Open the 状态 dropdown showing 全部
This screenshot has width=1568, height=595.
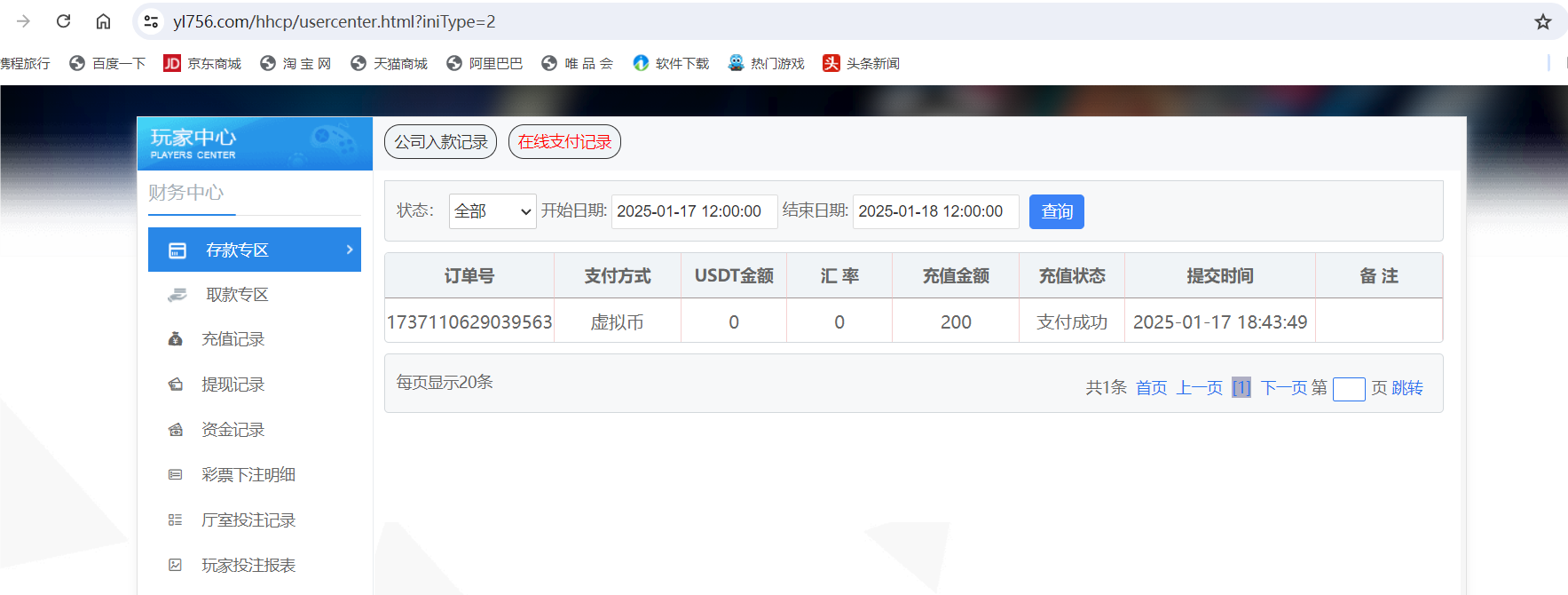click(x=492, y=211)
